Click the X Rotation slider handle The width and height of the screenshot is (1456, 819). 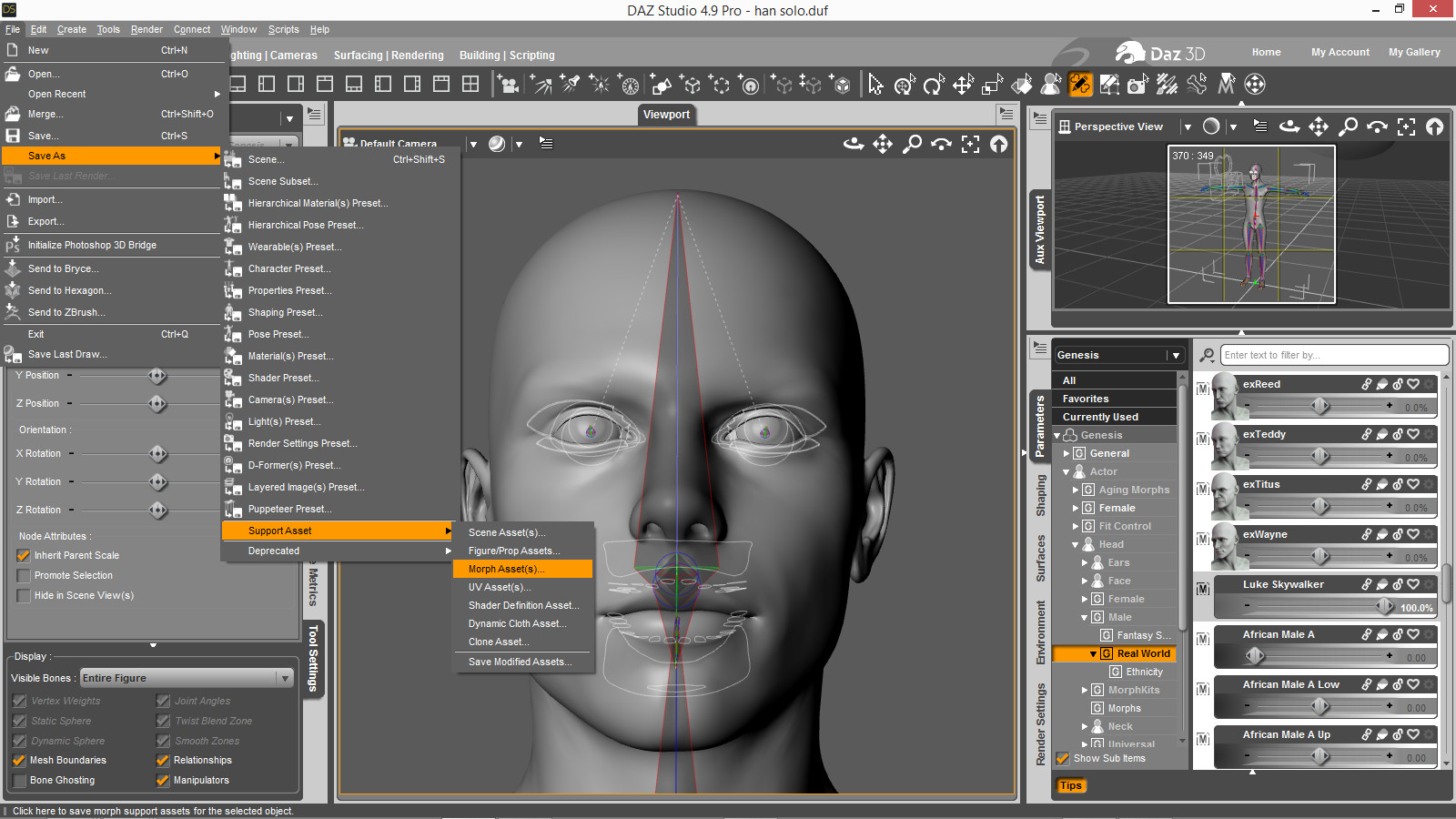point(158,453)
